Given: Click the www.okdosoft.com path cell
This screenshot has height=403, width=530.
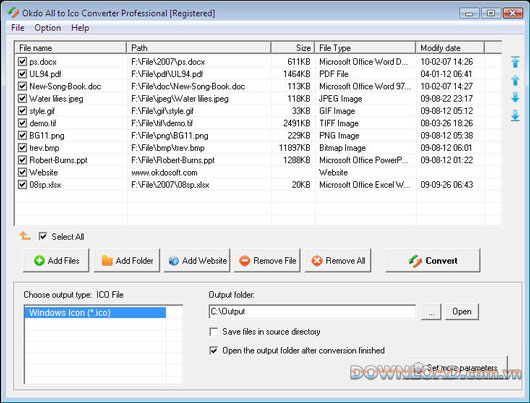Looking at the screenshot, I should [x=164, y=173].
